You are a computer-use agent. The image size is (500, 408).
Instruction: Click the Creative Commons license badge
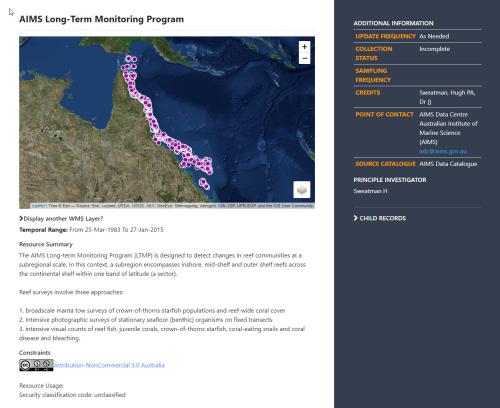tap(36, 365)
